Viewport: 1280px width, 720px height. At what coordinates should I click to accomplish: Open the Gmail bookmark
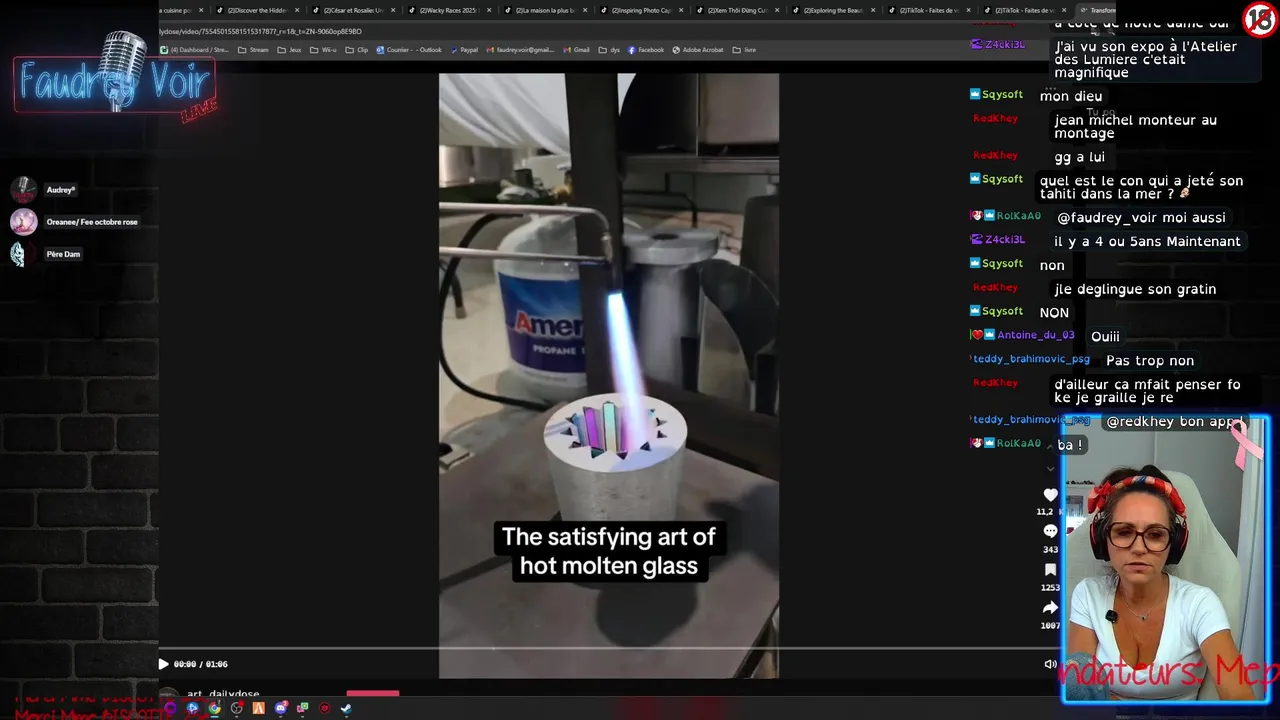(576, 50)
